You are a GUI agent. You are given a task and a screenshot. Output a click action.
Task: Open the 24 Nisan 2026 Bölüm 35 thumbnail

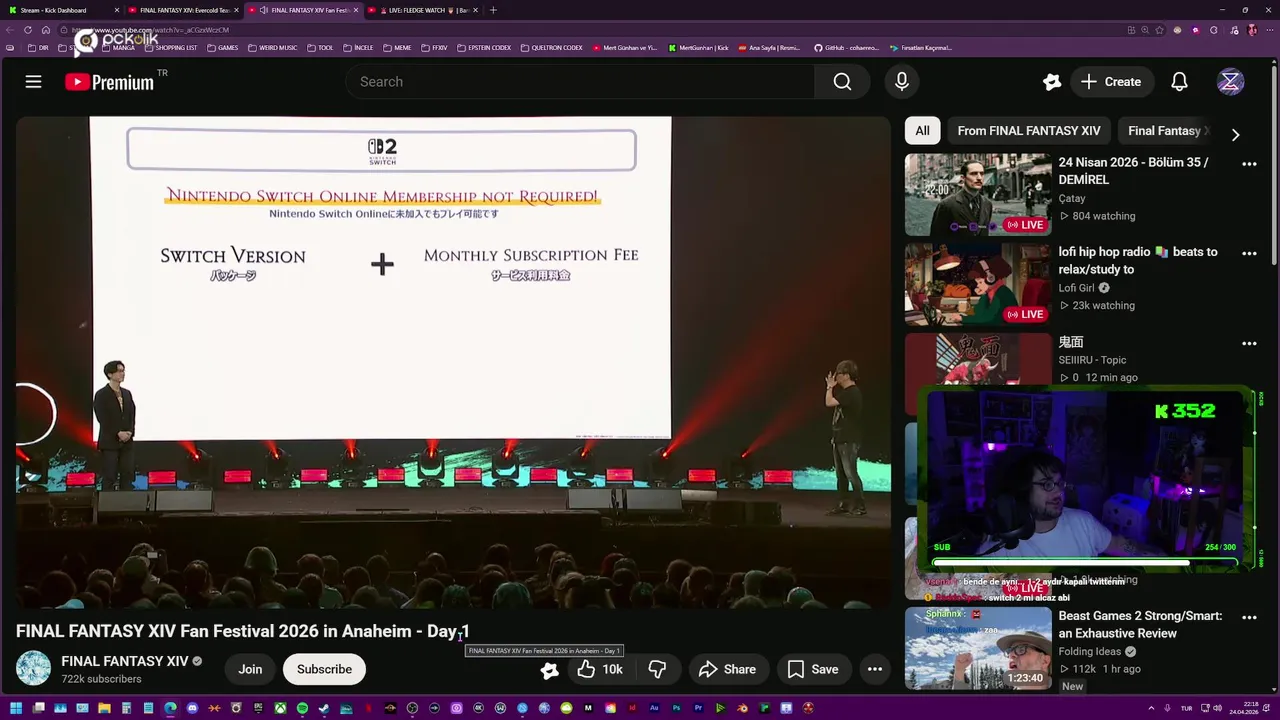point(978,194)
